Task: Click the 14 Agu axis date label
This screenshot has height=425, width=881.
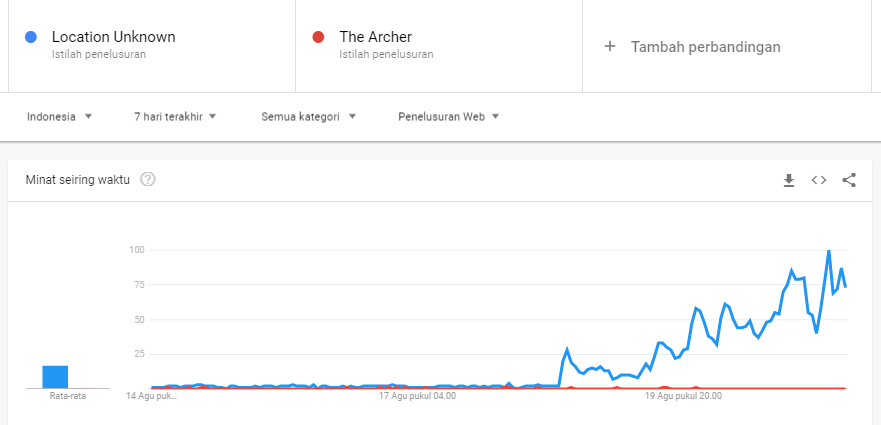Action: 151,396
